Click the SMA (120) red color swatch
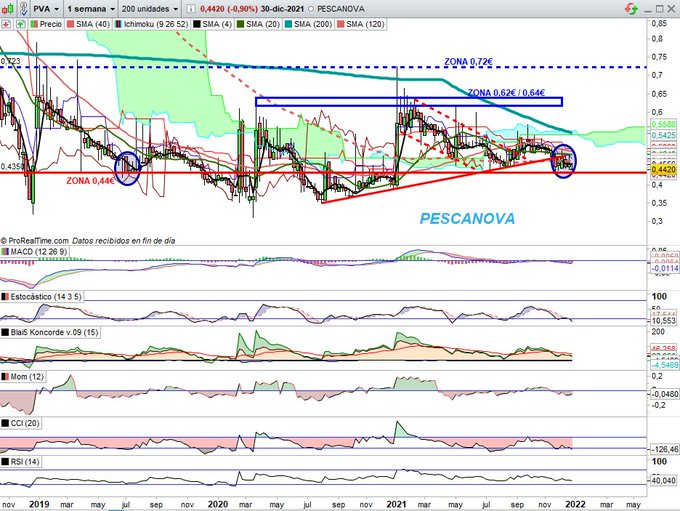The height and width of the screenshot is (511, 680). tap(340, 24)
